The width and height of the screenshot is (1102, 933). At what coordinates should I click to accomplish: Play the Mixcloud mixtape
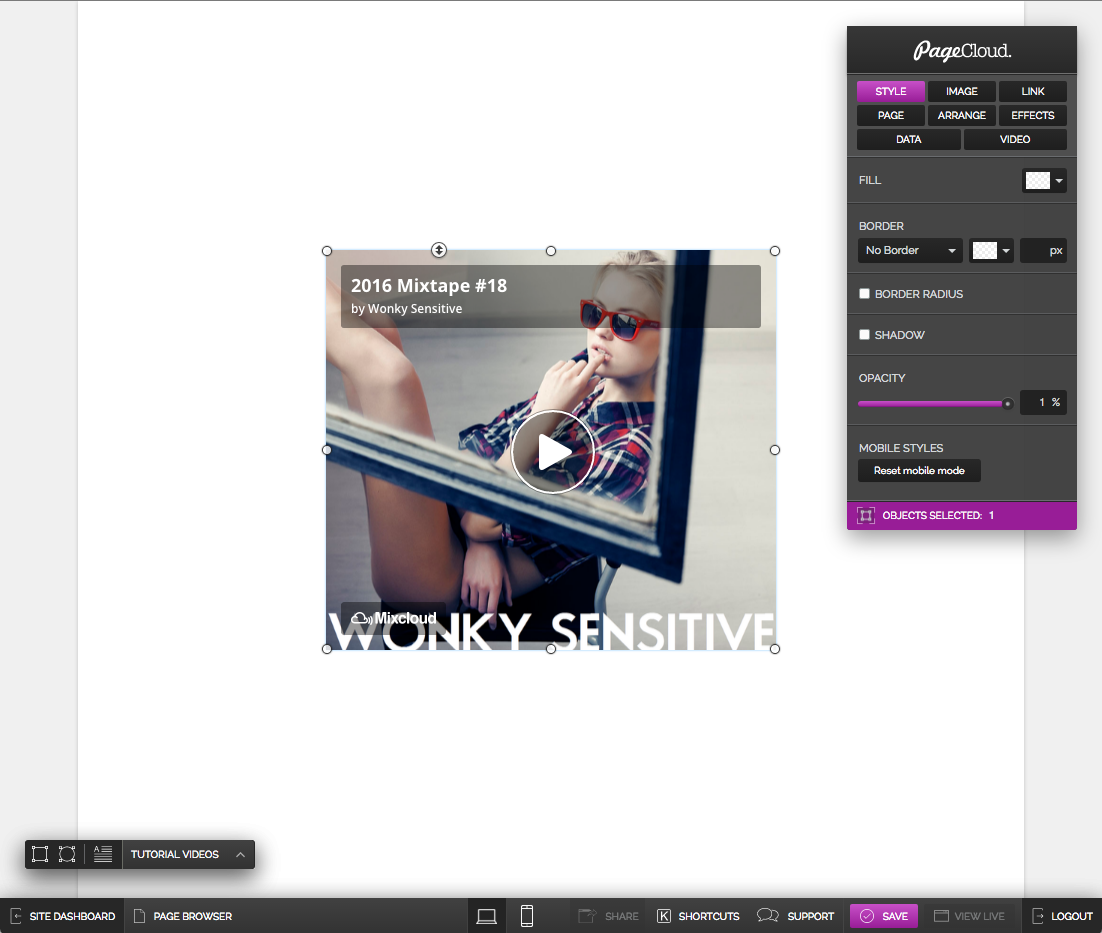[x=552, y=452]
